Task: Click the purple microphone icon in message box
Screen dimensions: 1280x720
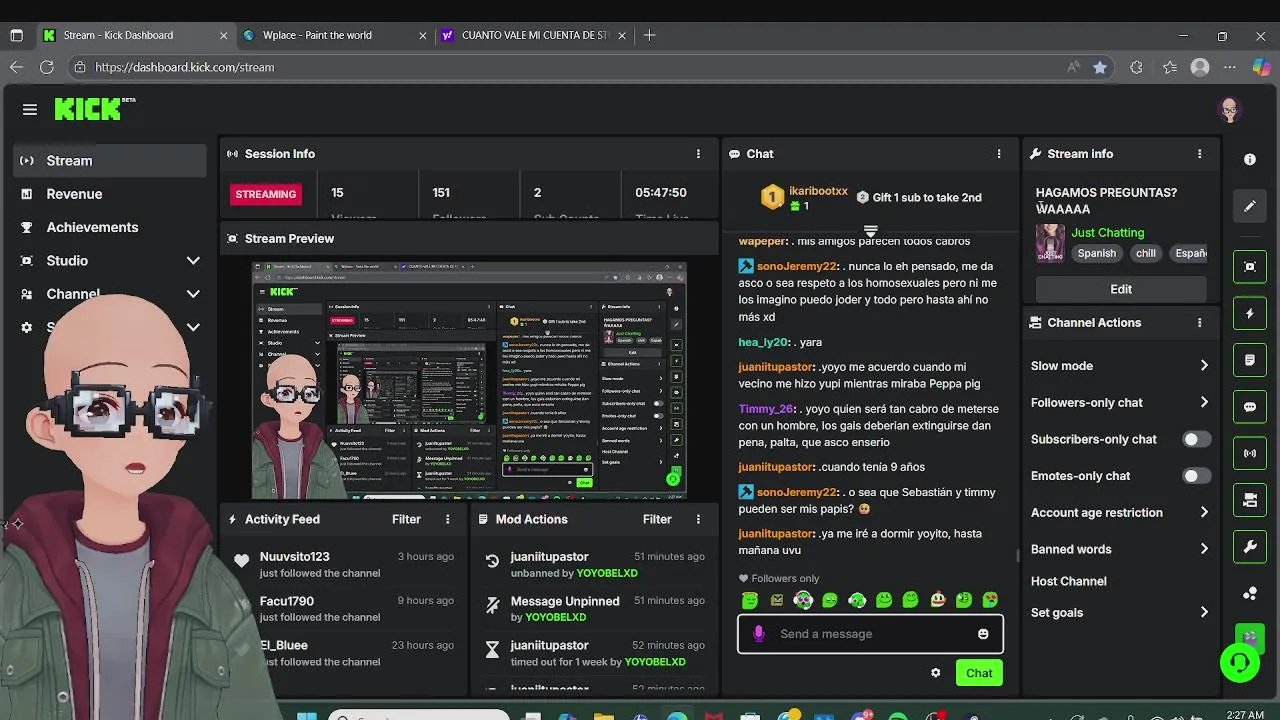Action: [x=759, y=633]
